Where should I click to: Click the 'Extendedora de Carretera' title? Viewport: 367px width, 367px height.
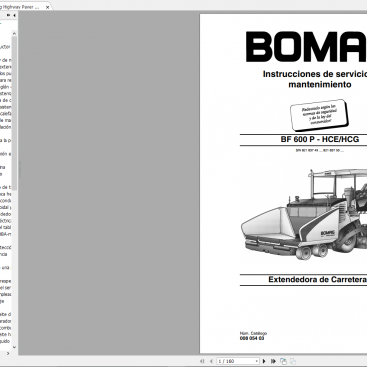pyautogui.click(x=318, y=280)
